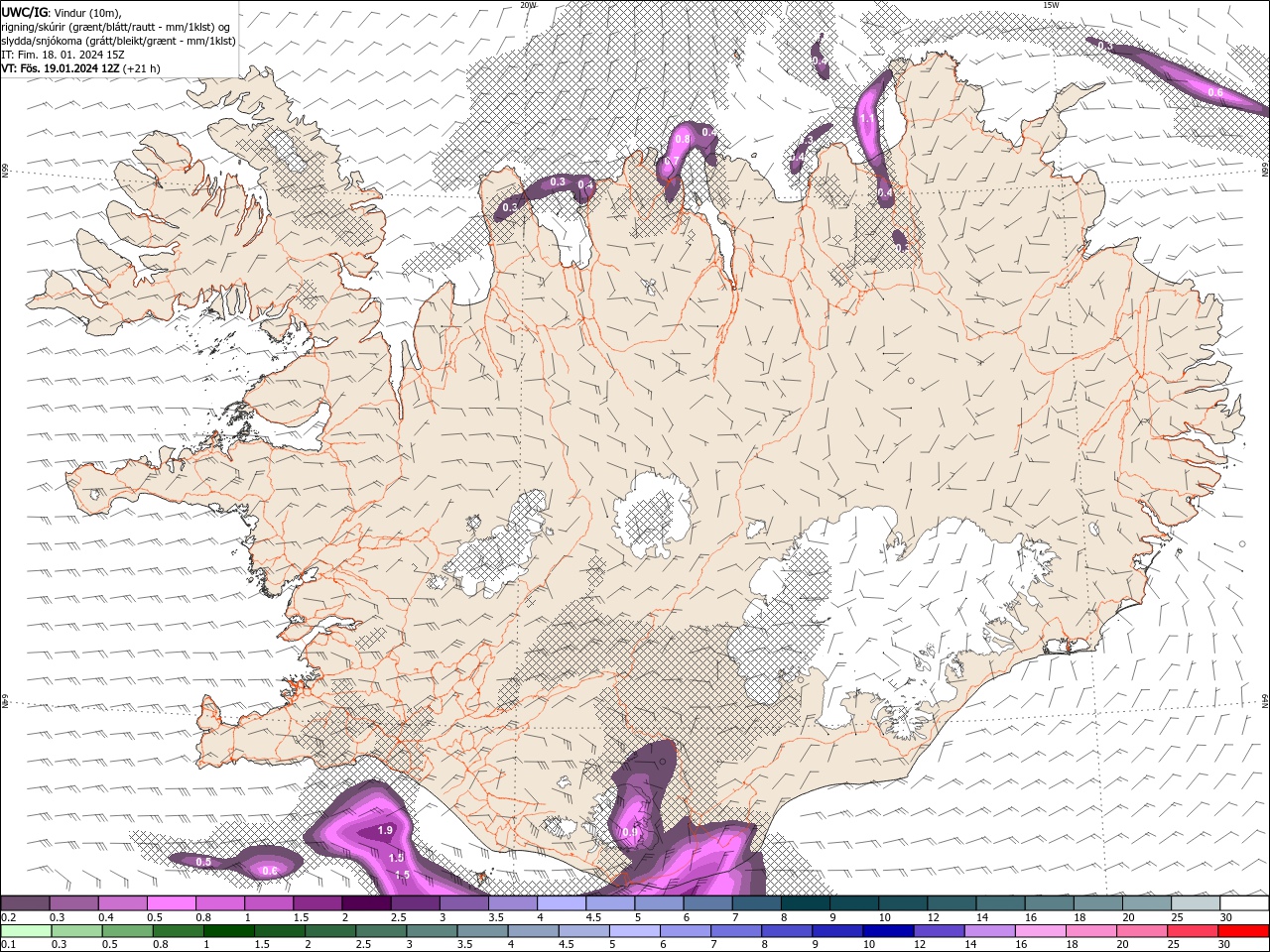Image resolution: width=1270 pixels, height=952 pixels.
Task: Pick the upper legend light grey 25 swatch
Action: 1197,903
